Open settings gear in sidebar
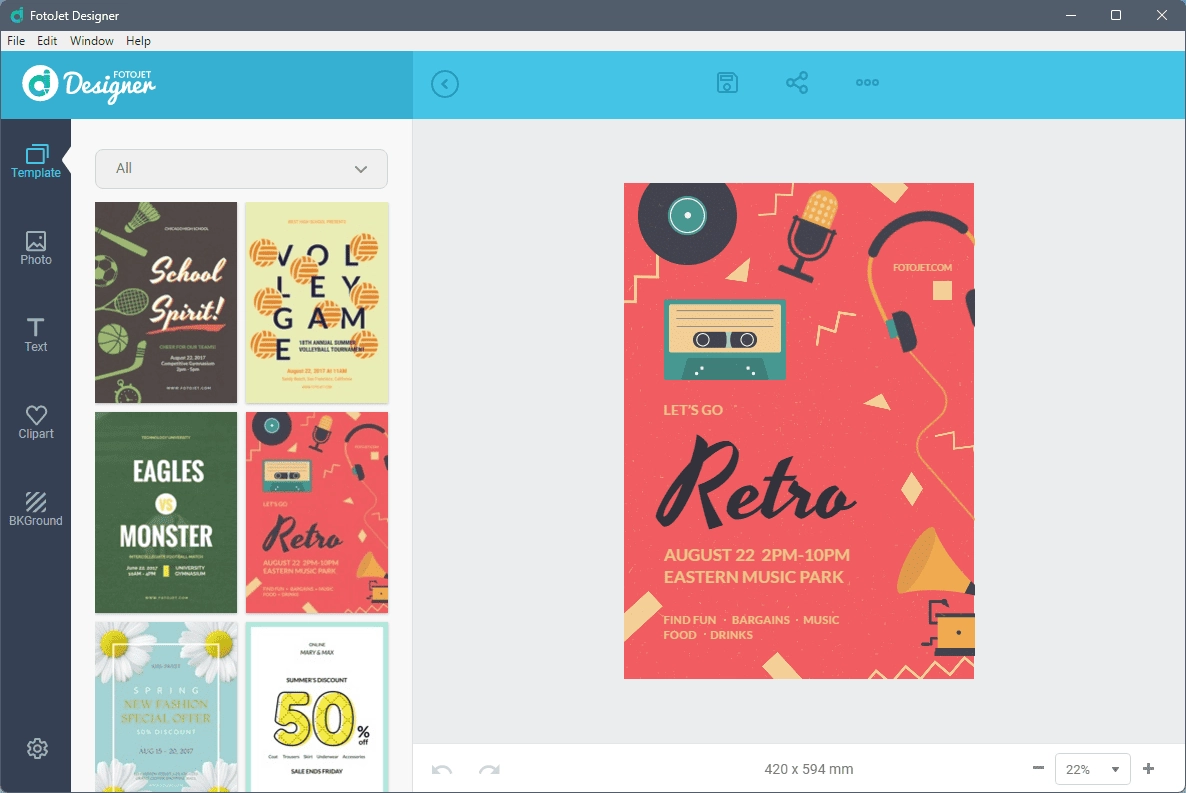Viewport: 1186px width, 793px height. coord(37,748)
